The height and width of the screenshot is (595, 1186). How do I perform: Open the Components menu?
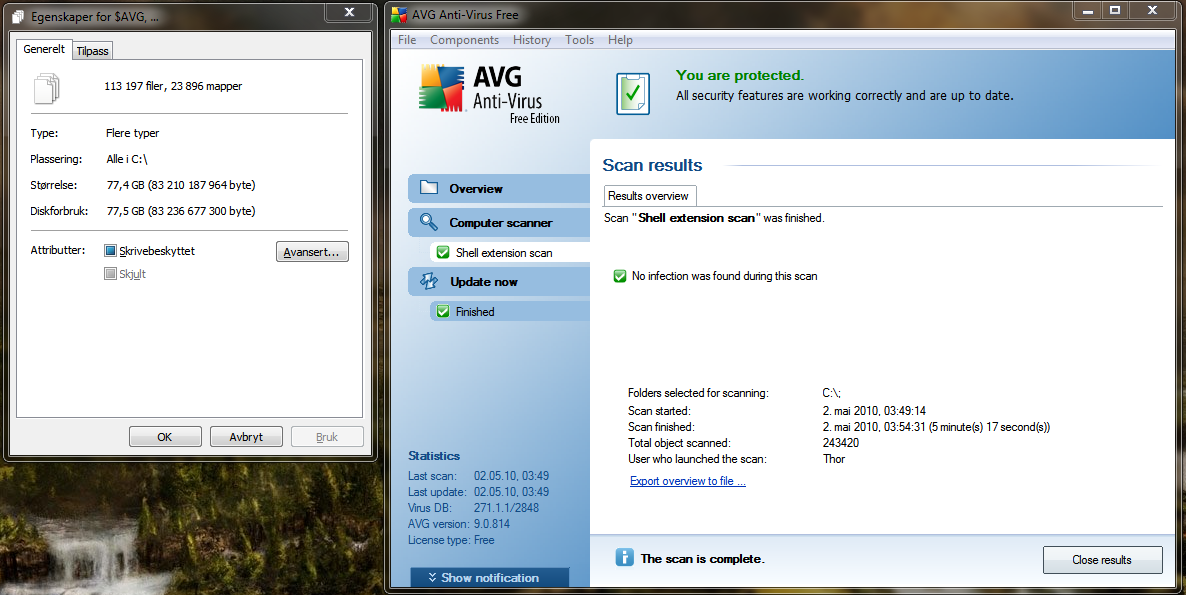[464, 40]
